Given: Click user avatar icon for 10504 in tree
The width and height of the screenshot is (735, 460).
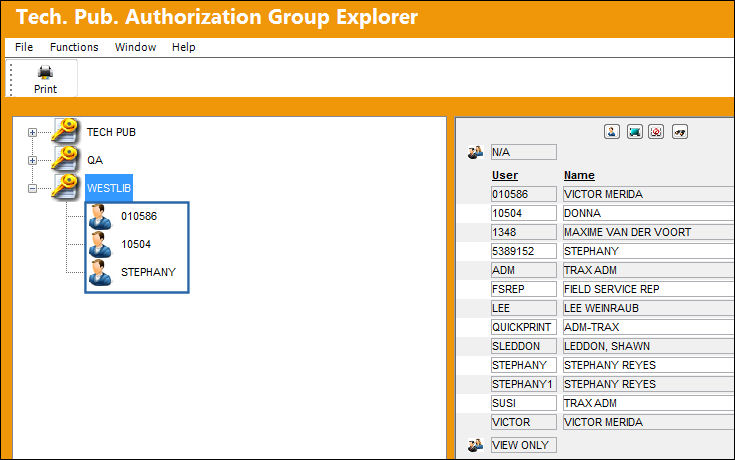Looking at the screenshot, I should pyautogui.click(x=100, y=245).
